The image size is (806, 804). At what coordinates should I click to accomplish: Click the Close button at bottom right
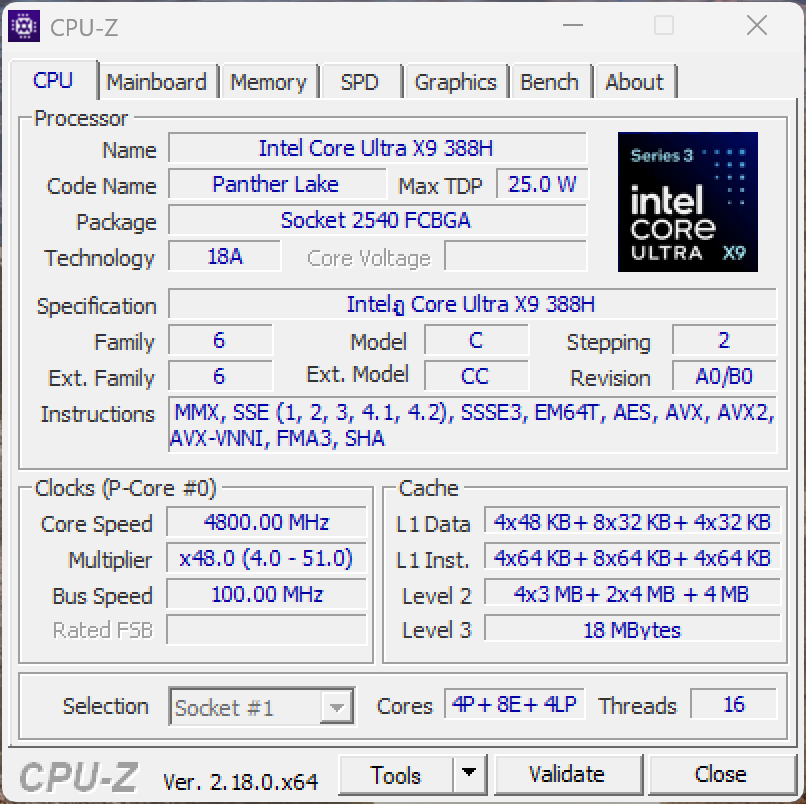coord(720,775)
